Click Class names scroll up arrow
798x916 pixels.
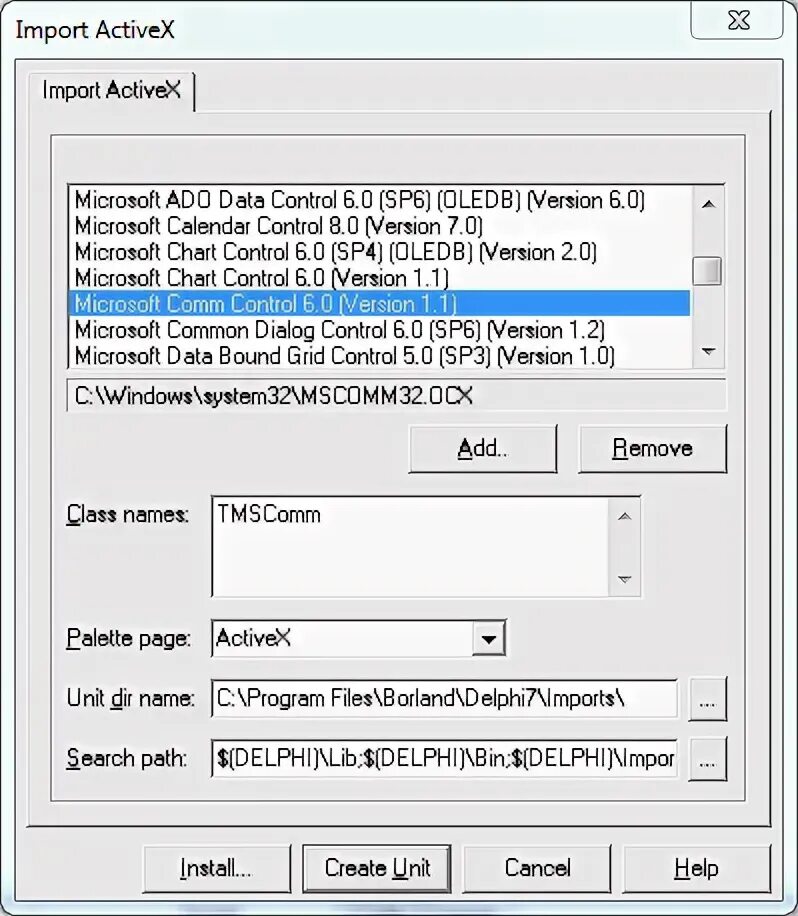[625, 516]
